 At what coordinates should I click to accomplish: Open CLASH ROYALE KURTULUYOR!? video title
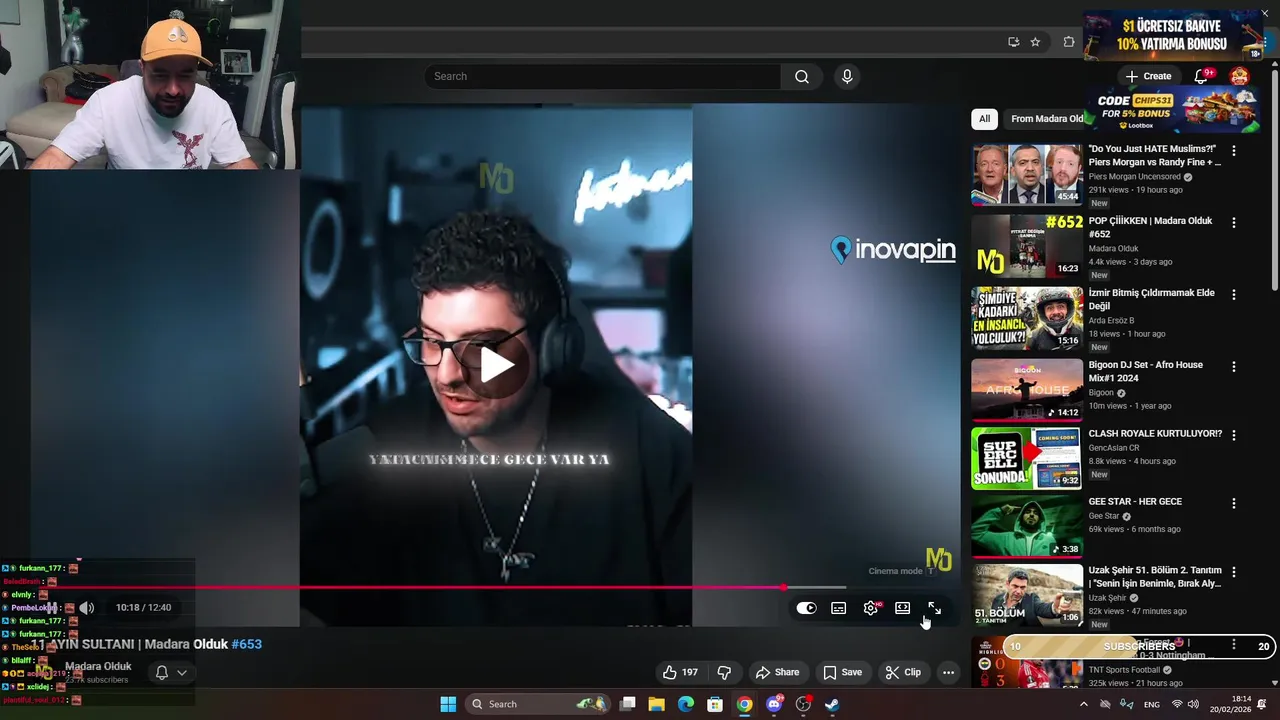1155,434
